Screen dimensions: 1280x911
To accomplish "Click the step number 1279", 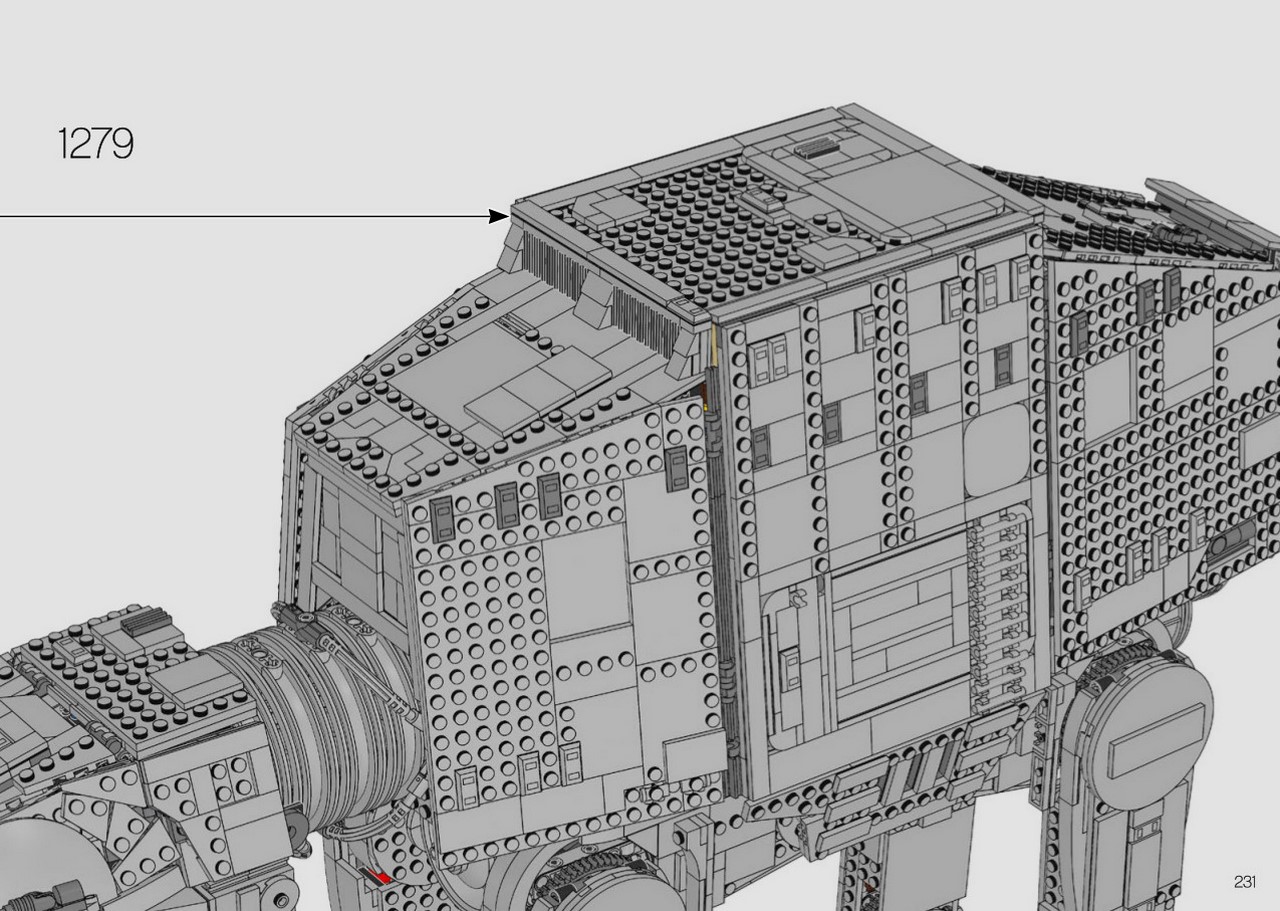I will (96, 144).
